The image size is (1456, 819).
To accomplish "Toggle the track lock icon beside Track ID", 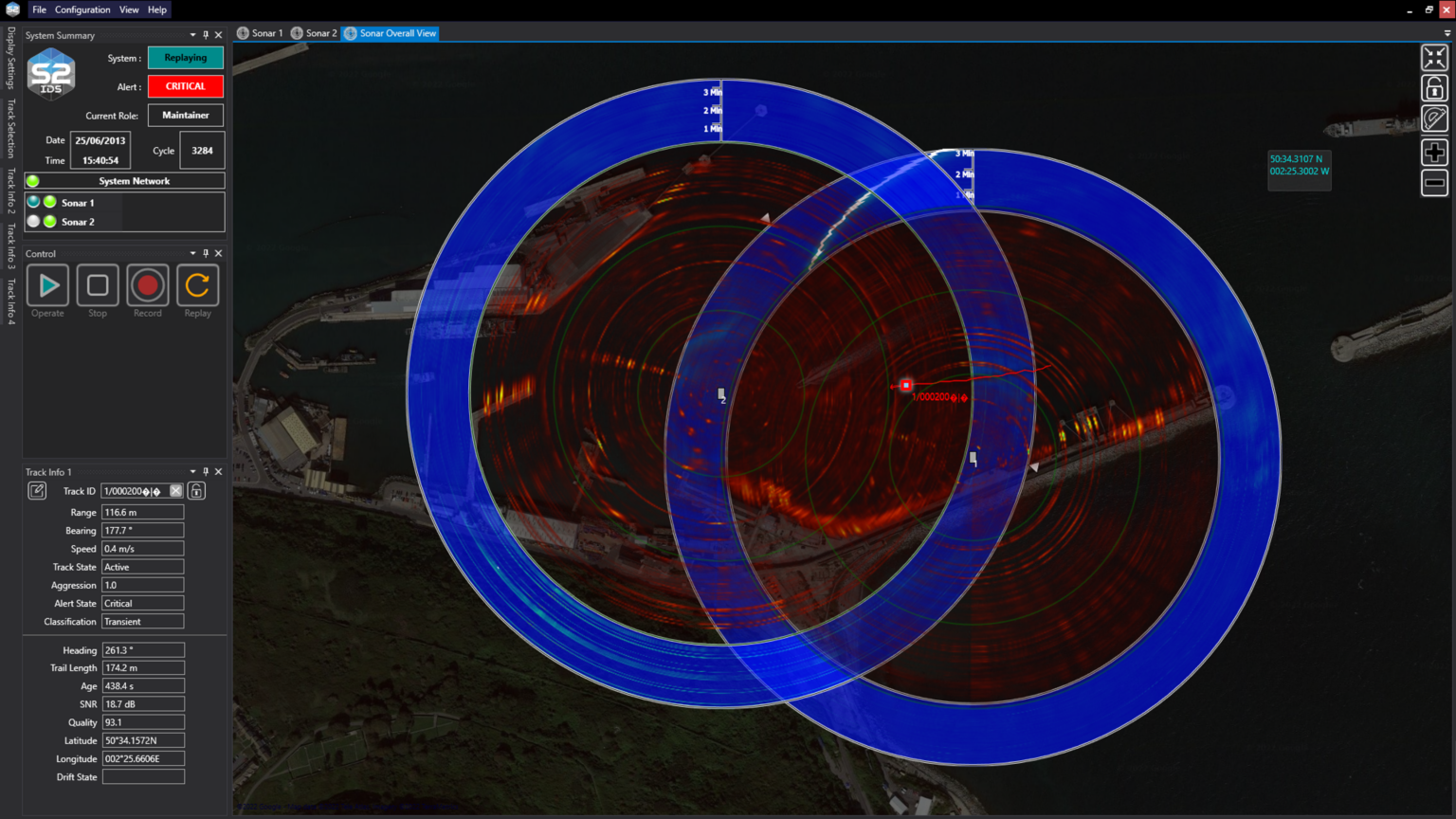I will [196, 491].
